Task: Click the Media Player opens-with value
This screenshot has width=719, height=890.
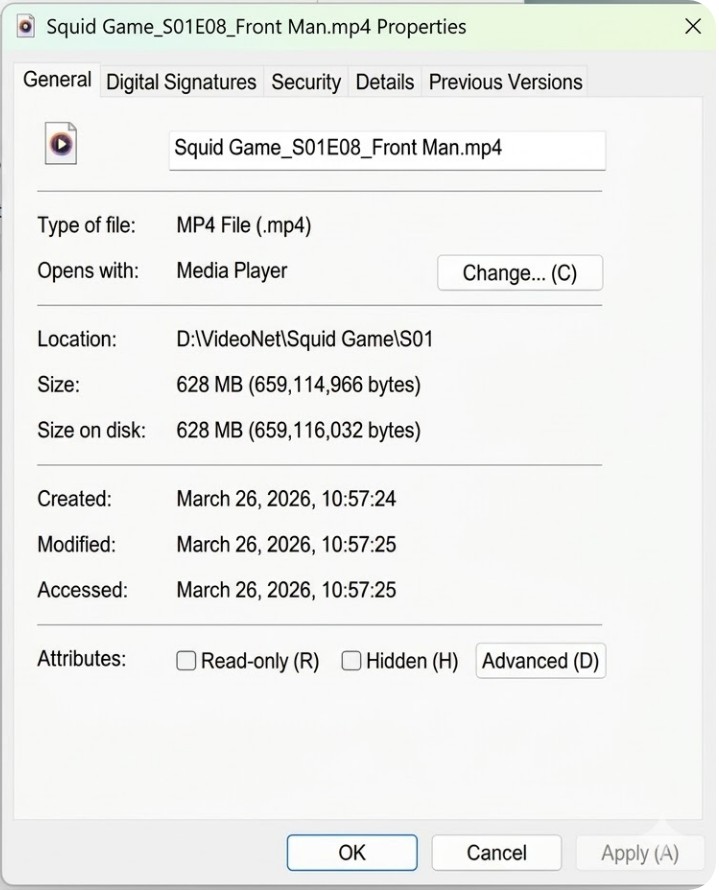Action: pos(232,270)
